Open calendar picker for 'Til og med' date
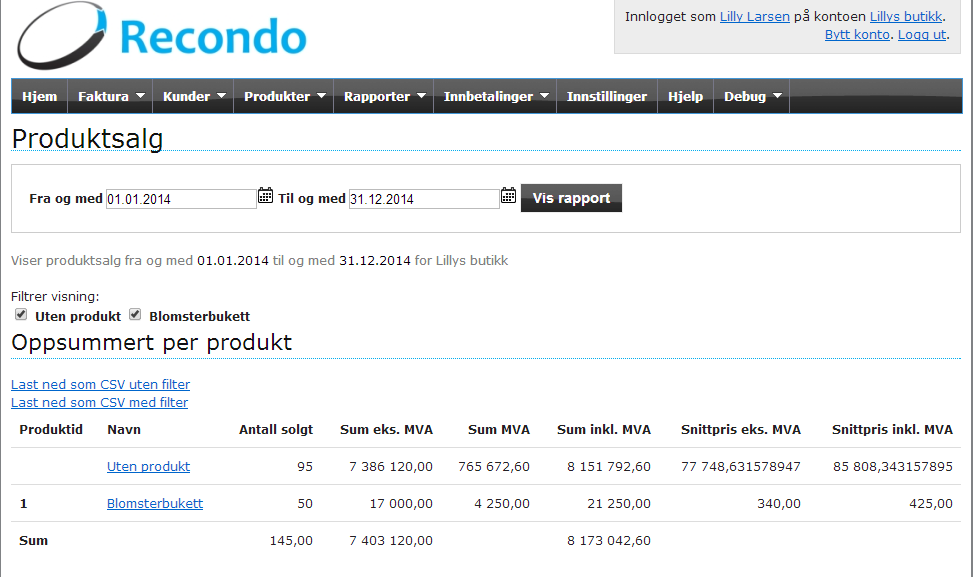973x577 pixels. 508,196
